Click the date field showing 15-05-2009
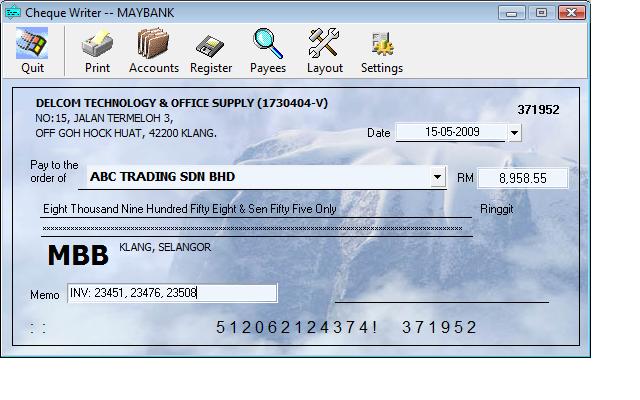The image size is (640, 400). (x=451, y=133)
